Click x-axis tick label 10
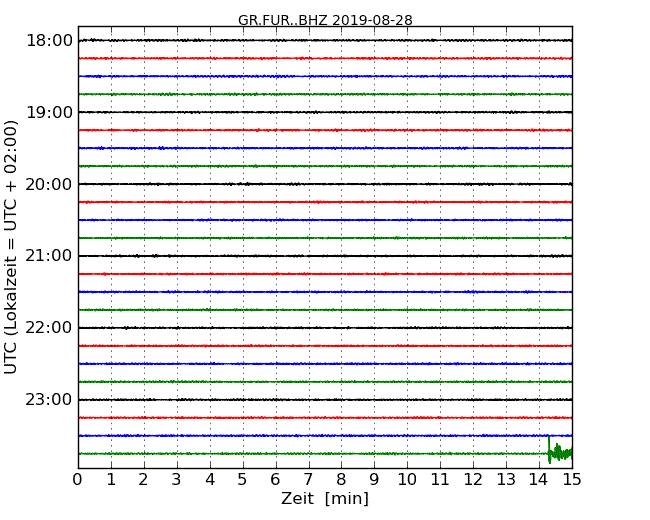Viewport: 650px width, 520px height. [x=407, y=480]
